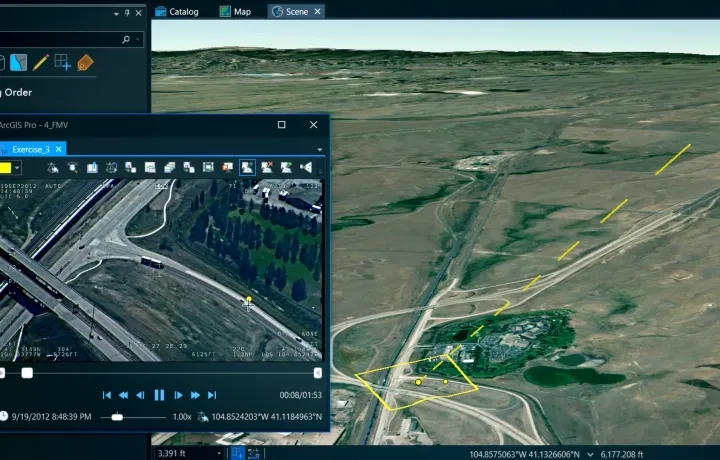Click the 1.00x playback speed slider handle
Screen dimensions: 720x460
pos(117,417)
